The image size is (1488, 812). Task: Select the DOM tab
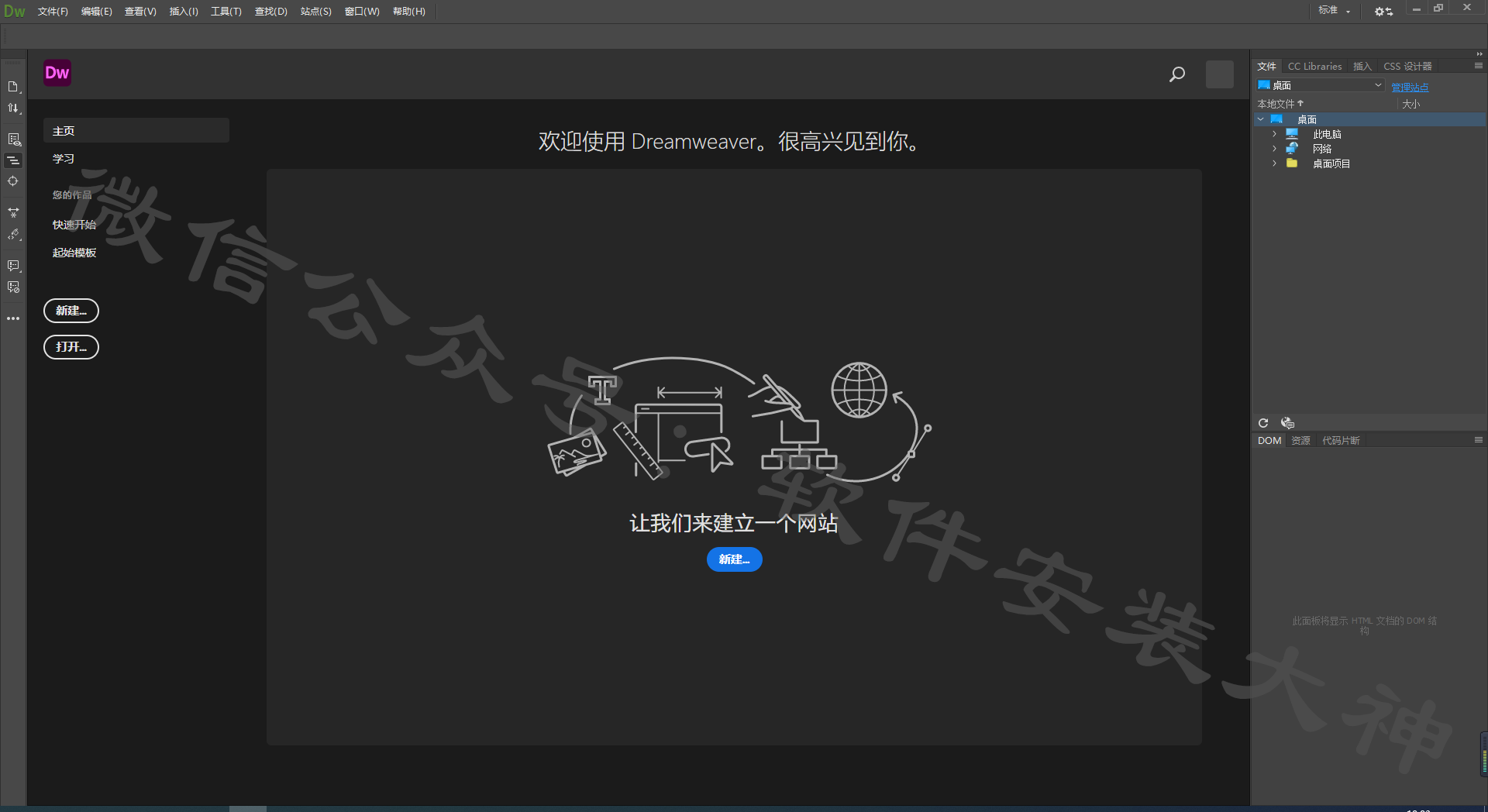tap(1269, 441)
